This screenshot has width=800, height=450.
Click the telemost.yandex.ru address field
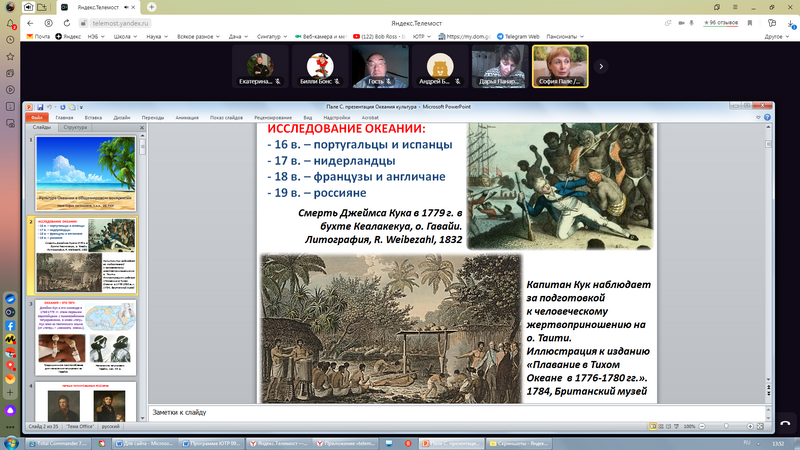coord(120,23)
